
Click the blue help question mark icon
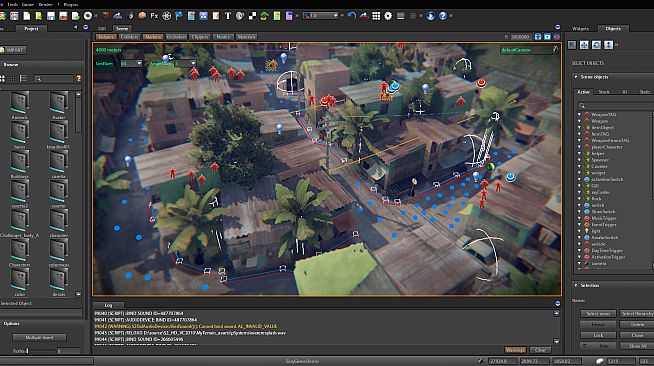[443, 16]
